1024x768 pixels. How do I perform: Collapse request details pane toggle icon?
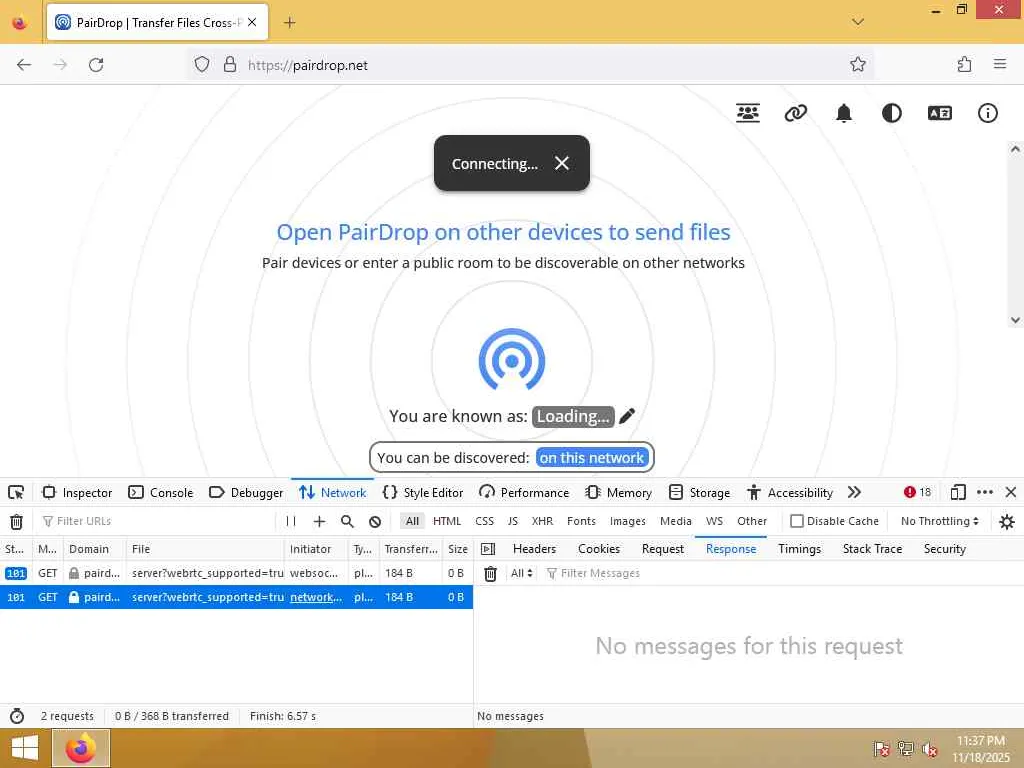pyautogui.click(x=488, y=549)
